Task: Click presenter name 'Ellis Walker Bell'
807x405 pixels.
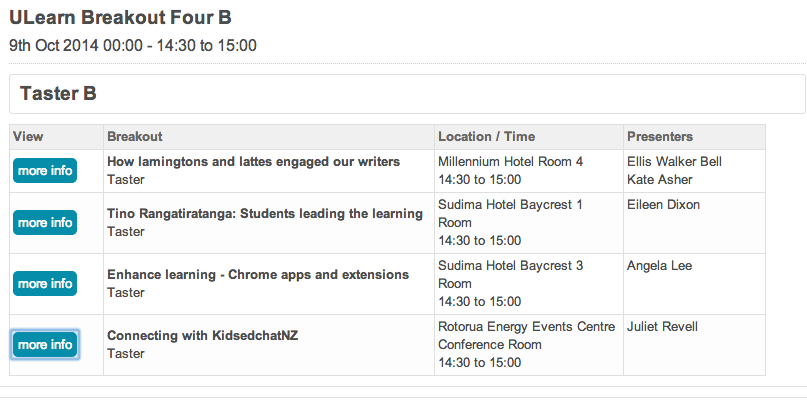Action: tap(674, 161)
